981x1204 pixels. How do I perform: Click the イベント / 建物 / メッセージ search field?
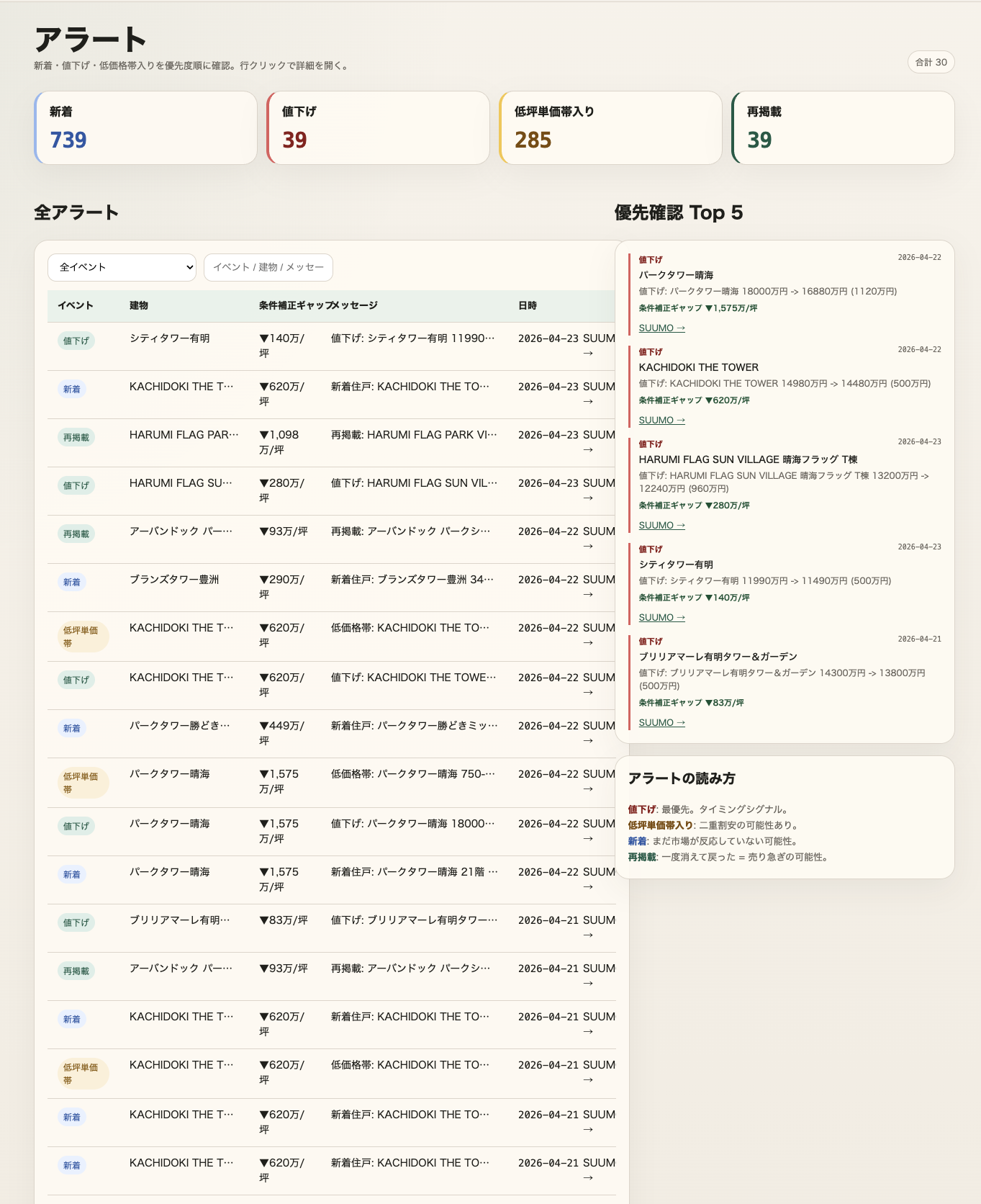(268, 267)
